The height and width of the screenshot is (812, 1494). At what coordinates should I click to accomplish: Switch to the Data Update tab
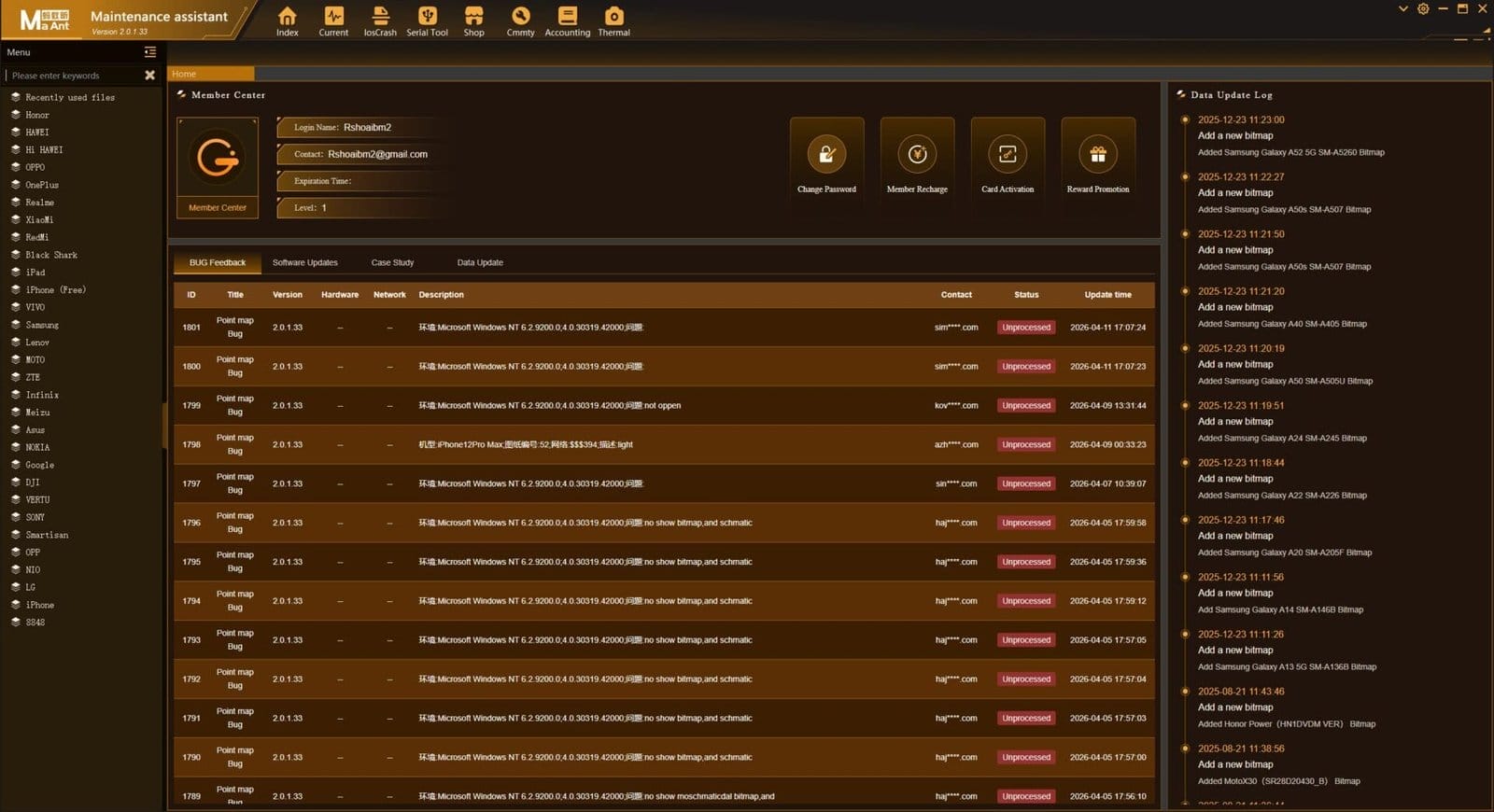(480, 263)
